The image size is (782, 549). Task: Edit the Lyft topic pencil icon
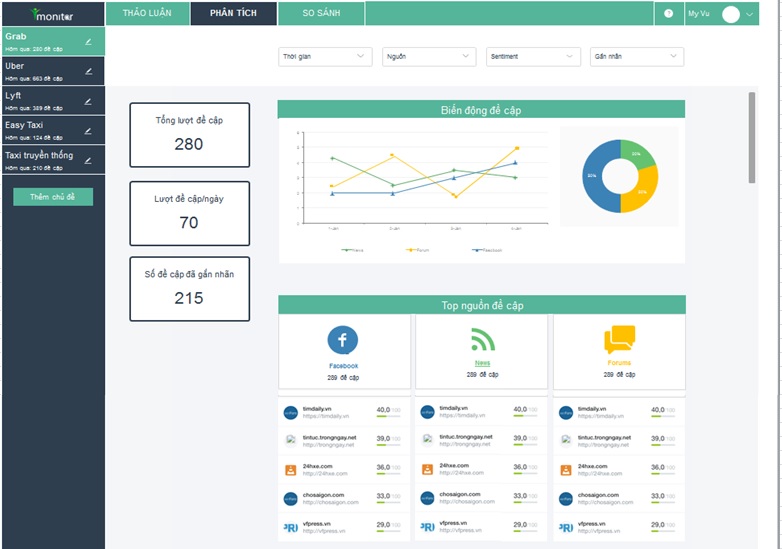click(88, 101)
